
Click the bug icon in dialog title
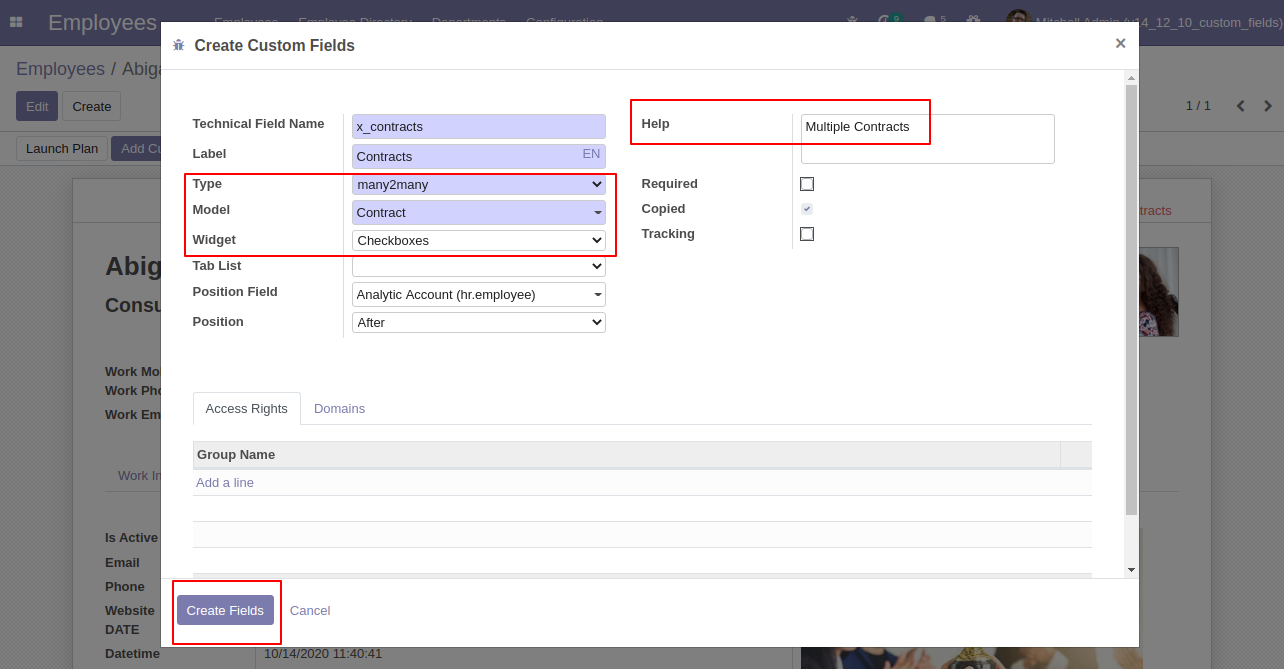pyautogui.click(x=179, y=45)
